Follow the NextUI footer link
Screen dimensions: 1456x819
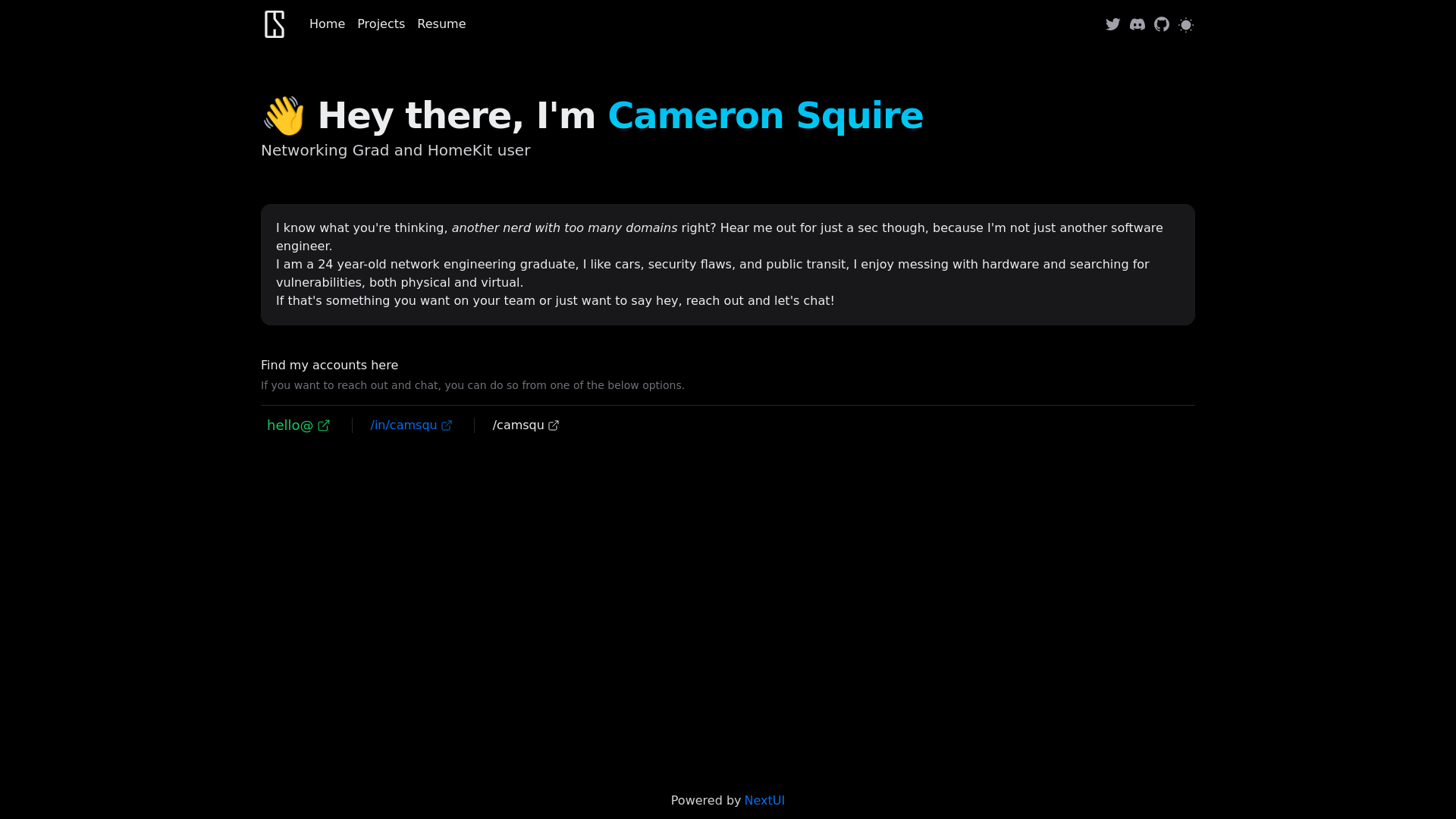(x=764, y=801)
